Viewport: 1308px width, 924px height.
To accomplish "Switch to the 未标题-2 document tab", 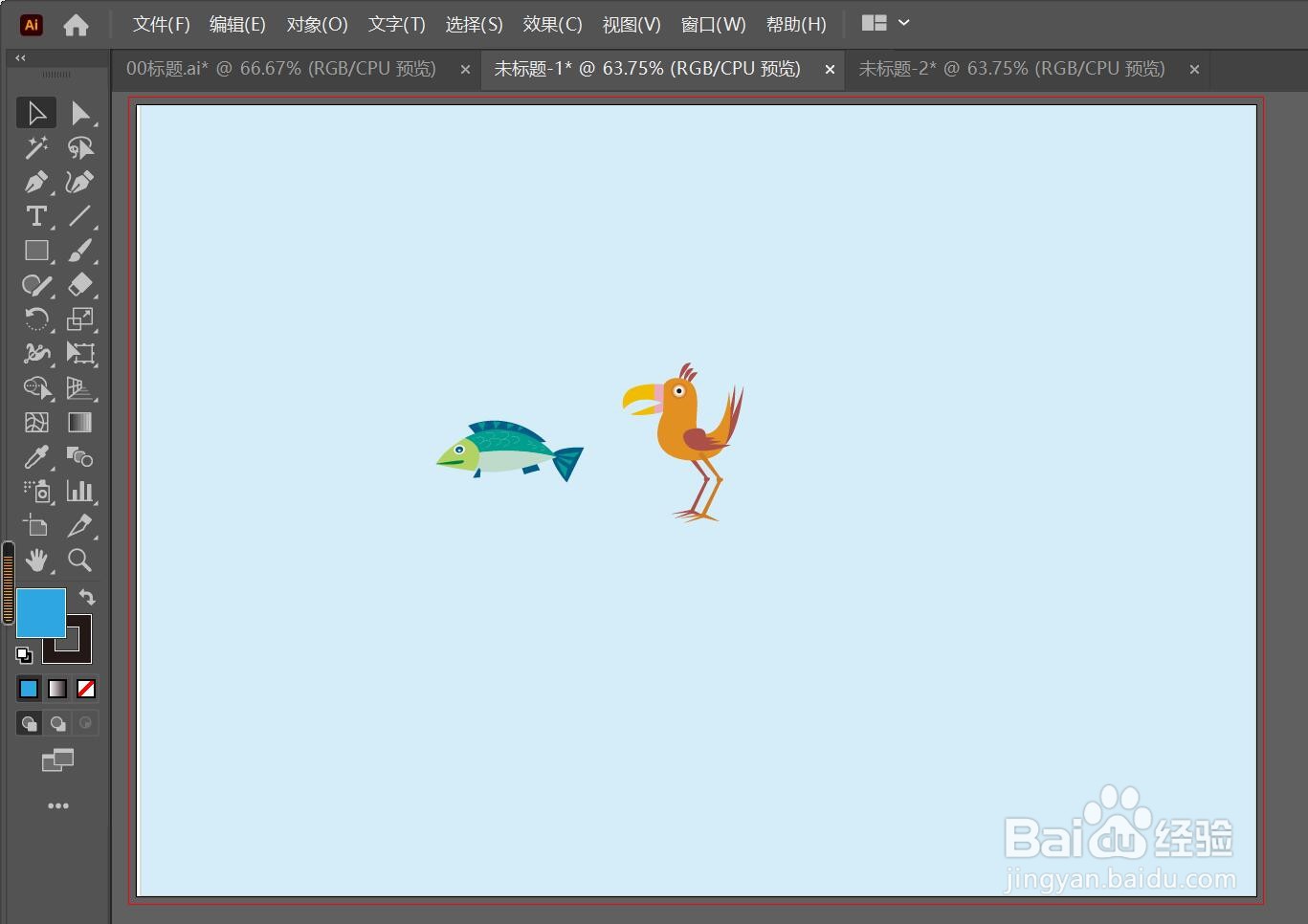I will [x=1011, y=69].
